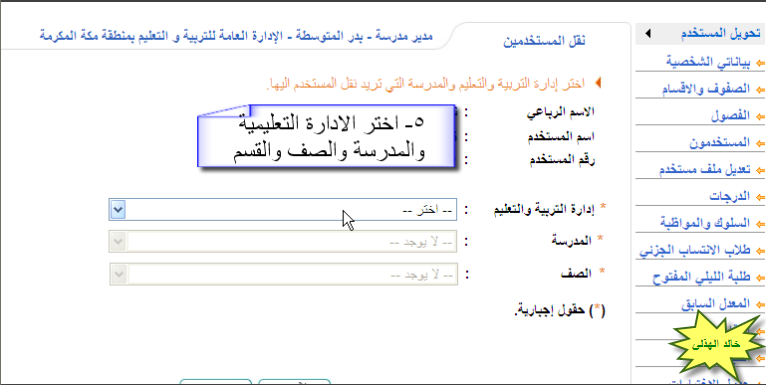Click the orange triangle before the instruction text
This screenshot has height=385, width=766.
pyautogui.click(x=597, y=82)
